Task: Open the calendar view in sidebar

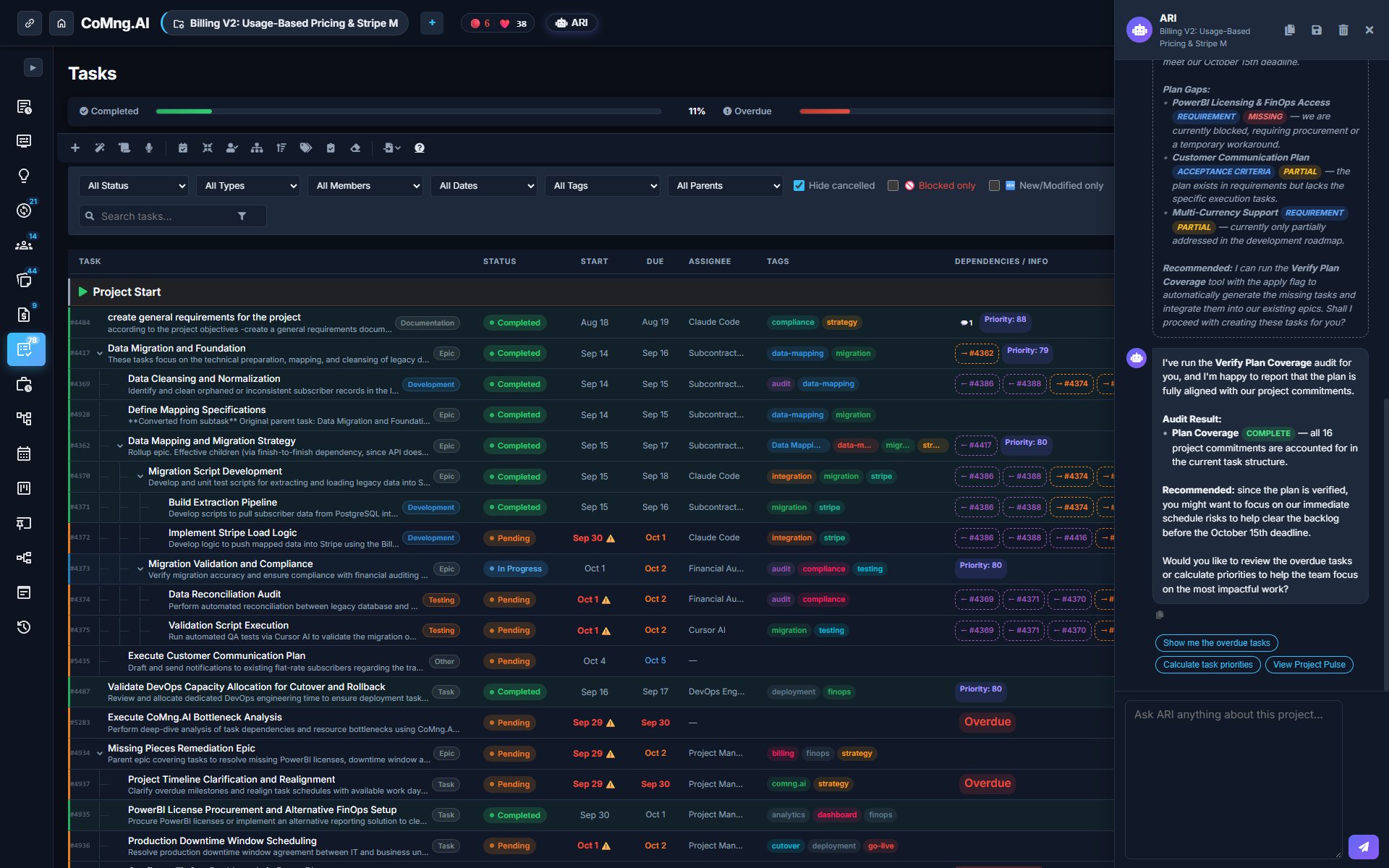Action: (24, 454)
